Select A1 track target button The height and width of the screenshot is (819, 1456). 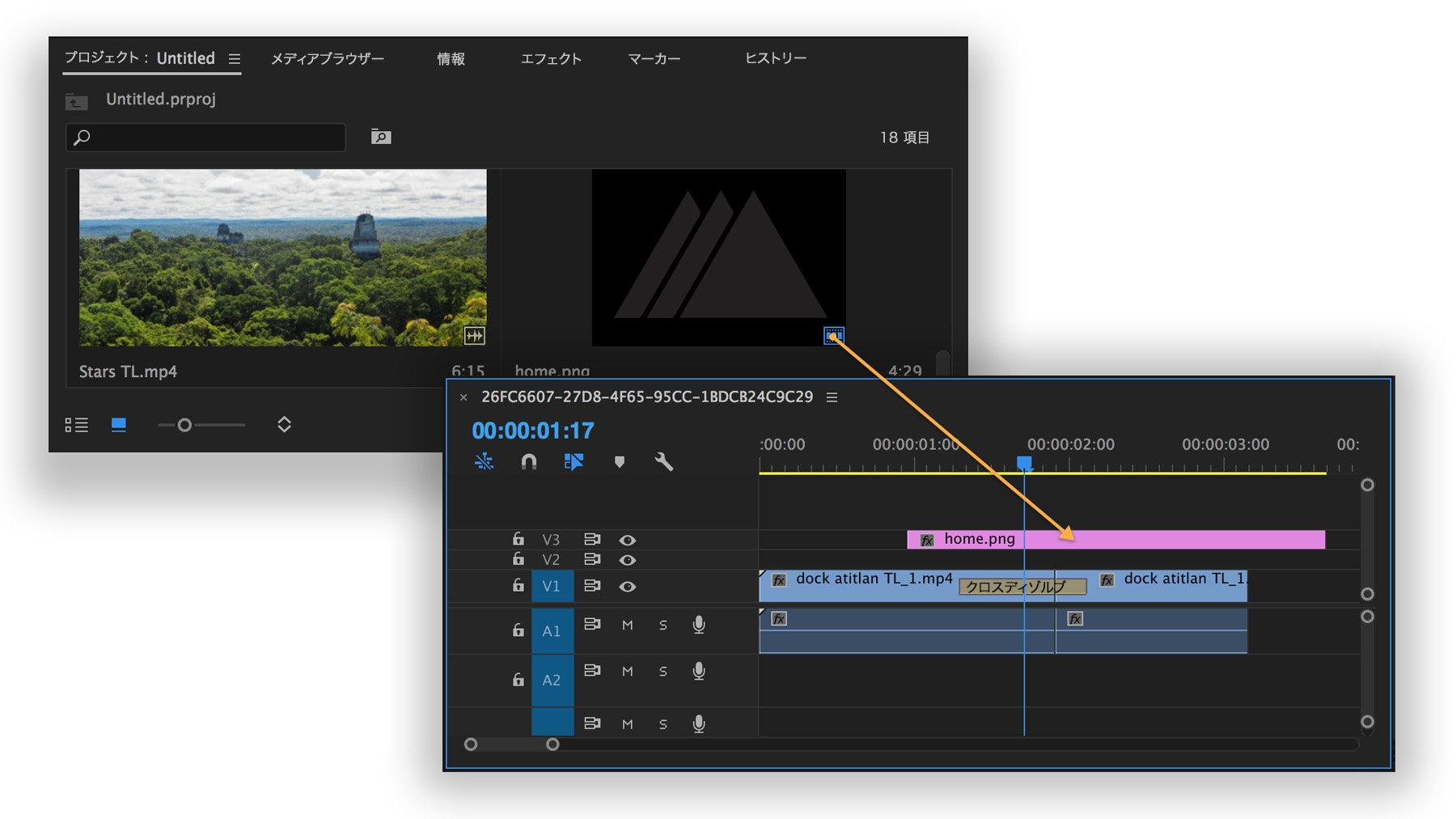coord(552,630)
